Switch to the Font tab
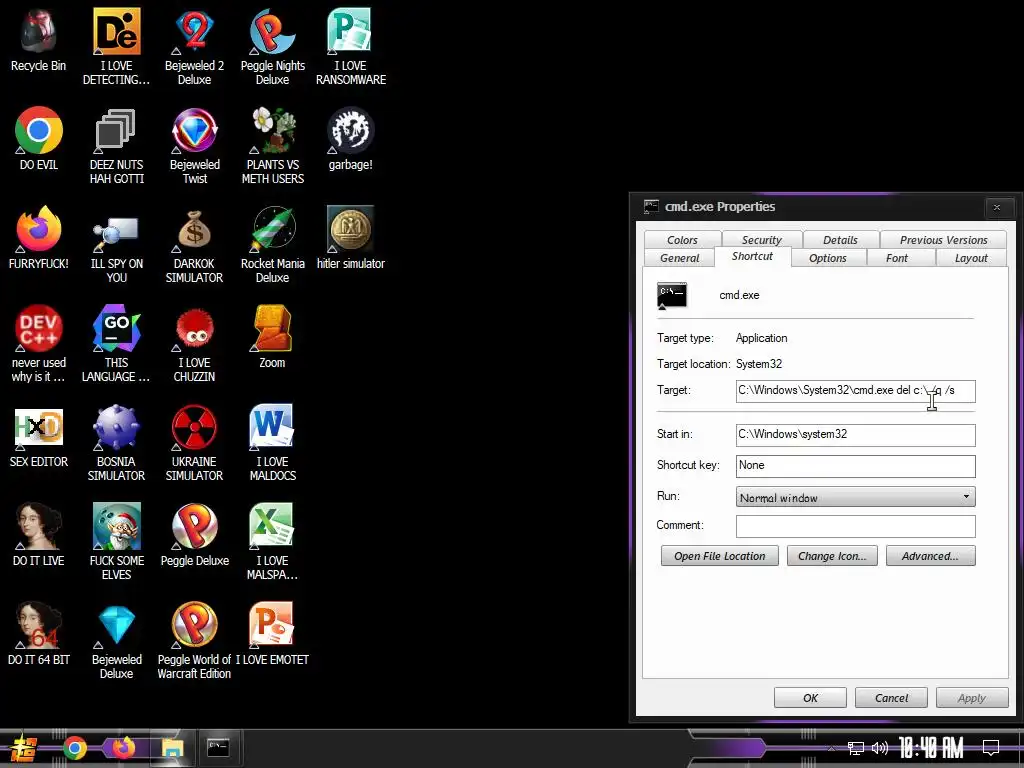Viewport: 1024px width, 768px height. pyautogui.click(x=897, y=258)
